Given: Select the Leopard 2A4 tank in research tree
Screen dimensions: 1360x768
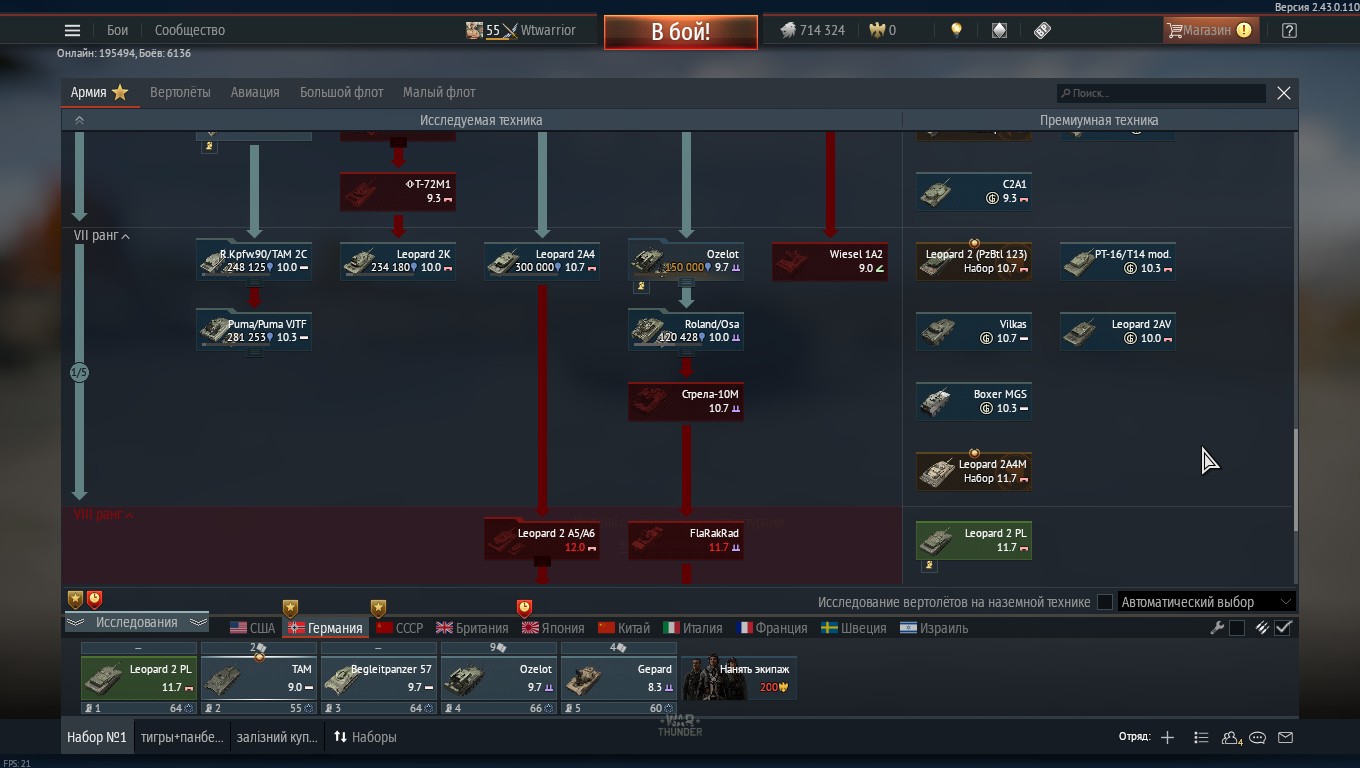Looking at the screenshot, I should click(x=542, y=261).
